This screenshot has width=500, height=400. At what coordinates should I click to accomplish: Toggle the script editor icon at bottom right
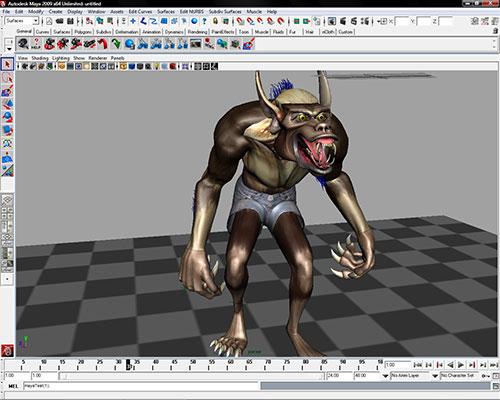point(495,386)
